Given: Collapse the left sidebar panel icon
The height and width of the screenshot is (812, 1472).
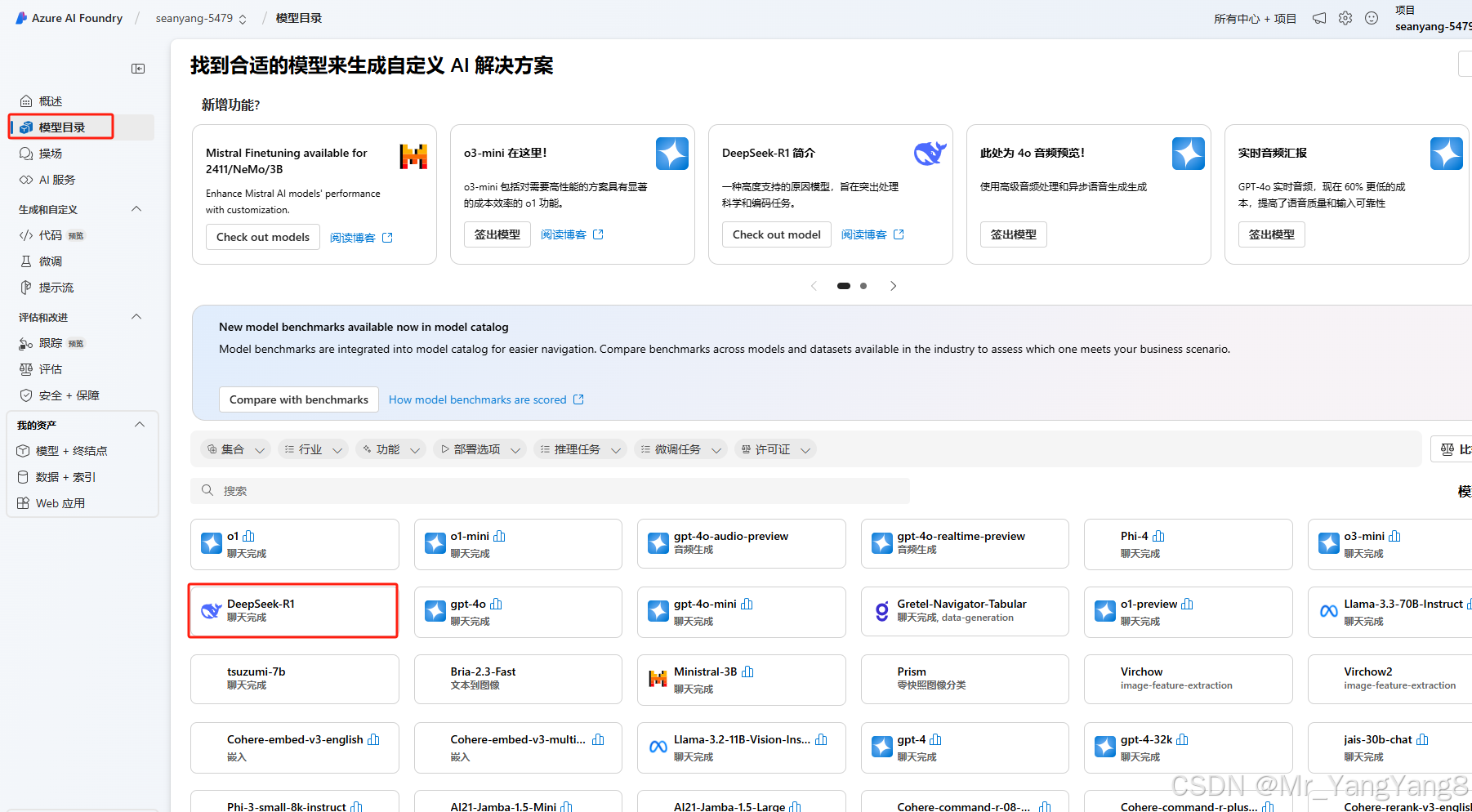Looking at the screenshot, I should pos(138,69).
